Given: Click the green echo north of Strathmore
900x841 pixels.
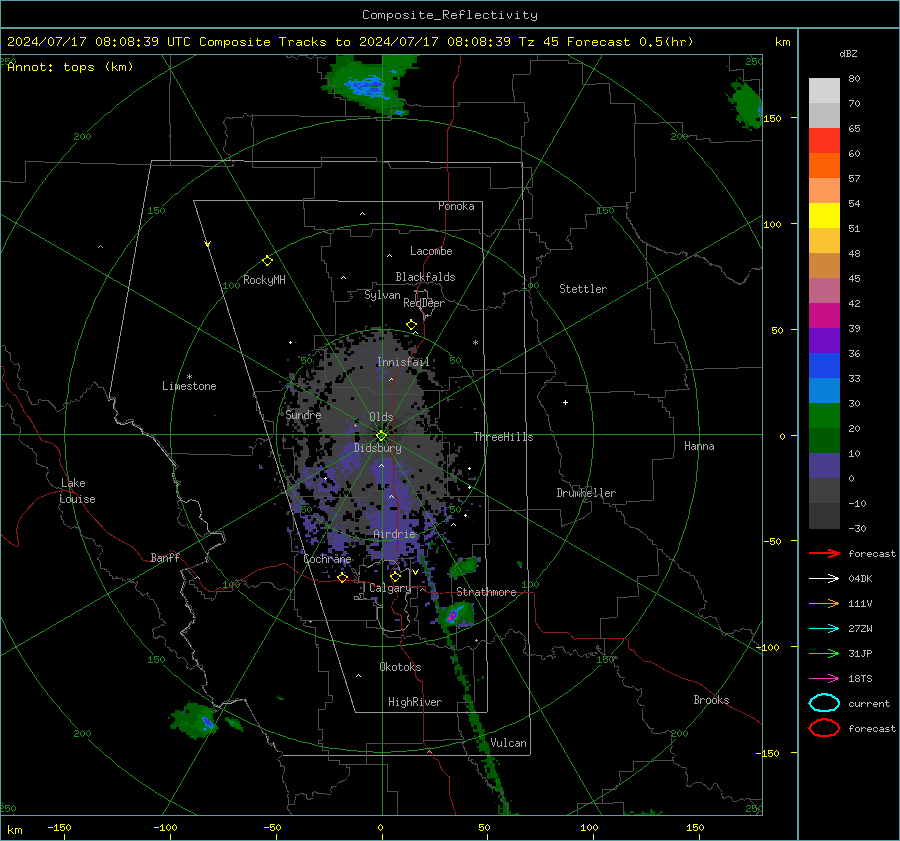Looking at the screenshot, I should [x=464, y=567].
